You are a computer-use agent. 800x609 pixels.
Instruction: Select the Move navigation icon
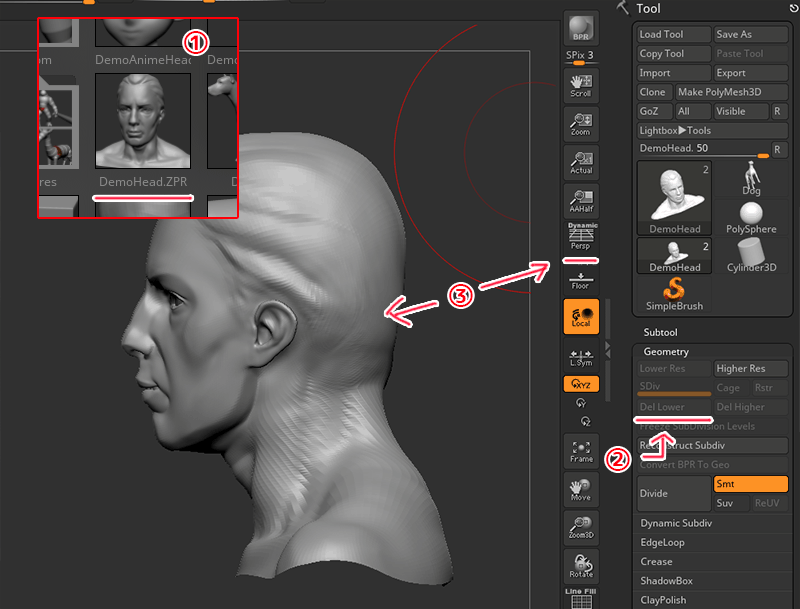(x=580, y=489)
